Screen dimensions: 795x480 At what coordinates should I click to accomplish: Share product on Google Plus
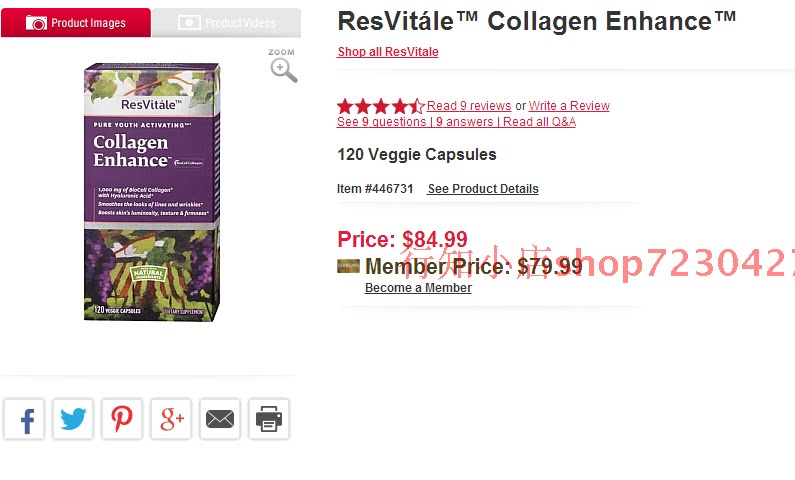[171, 419]
